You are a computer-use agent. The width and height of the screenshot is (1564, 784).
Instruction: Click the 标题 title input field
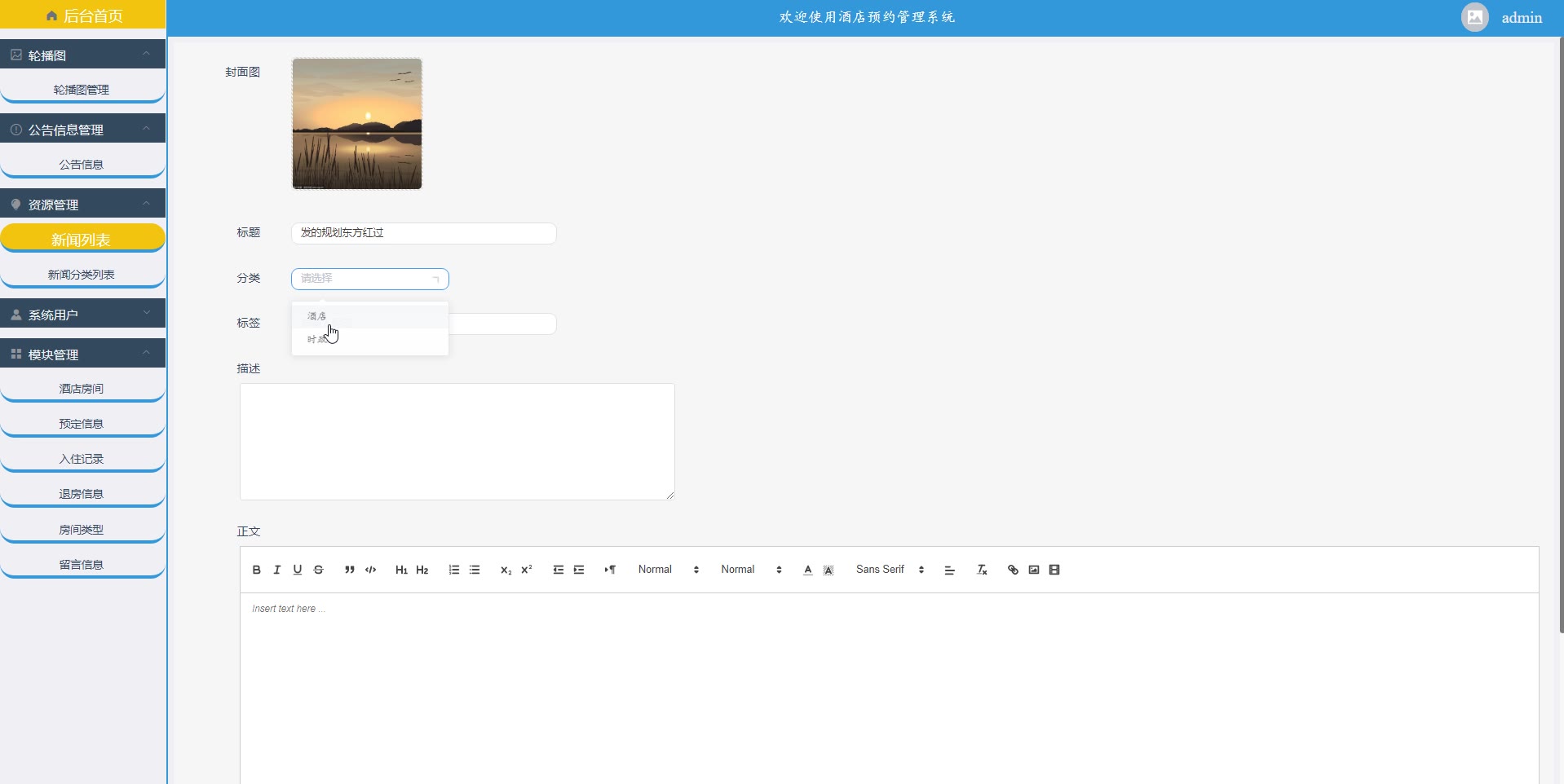coord(424,233)
